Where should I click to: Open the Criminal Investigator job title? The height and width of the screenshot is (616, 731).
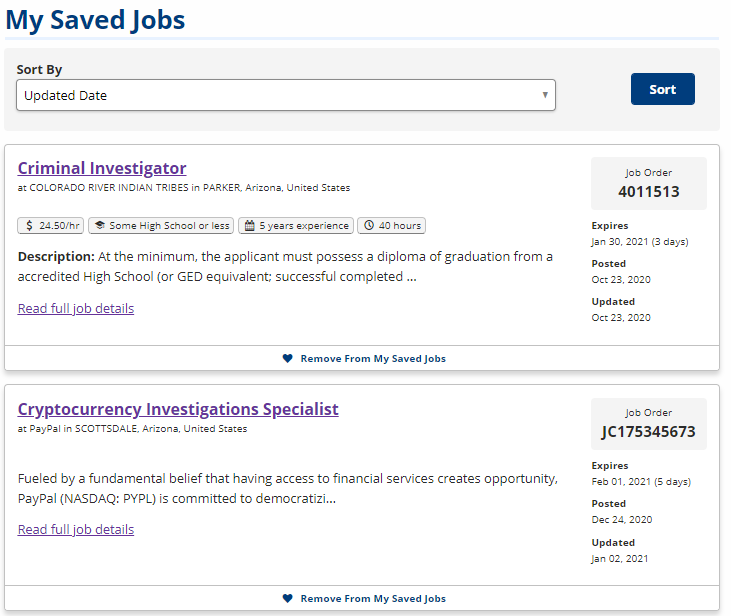point(102,168)
